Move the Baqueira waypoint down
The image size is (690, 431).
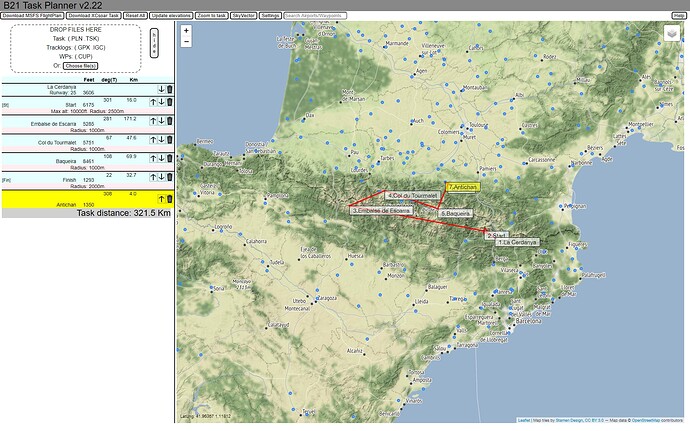[161, 158]
